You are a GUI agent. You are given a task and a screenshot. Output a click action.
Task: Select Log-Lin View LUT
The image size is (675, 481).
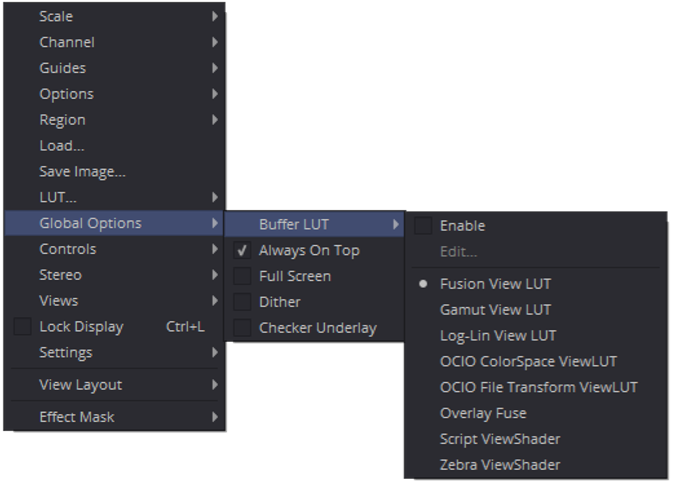498,336
